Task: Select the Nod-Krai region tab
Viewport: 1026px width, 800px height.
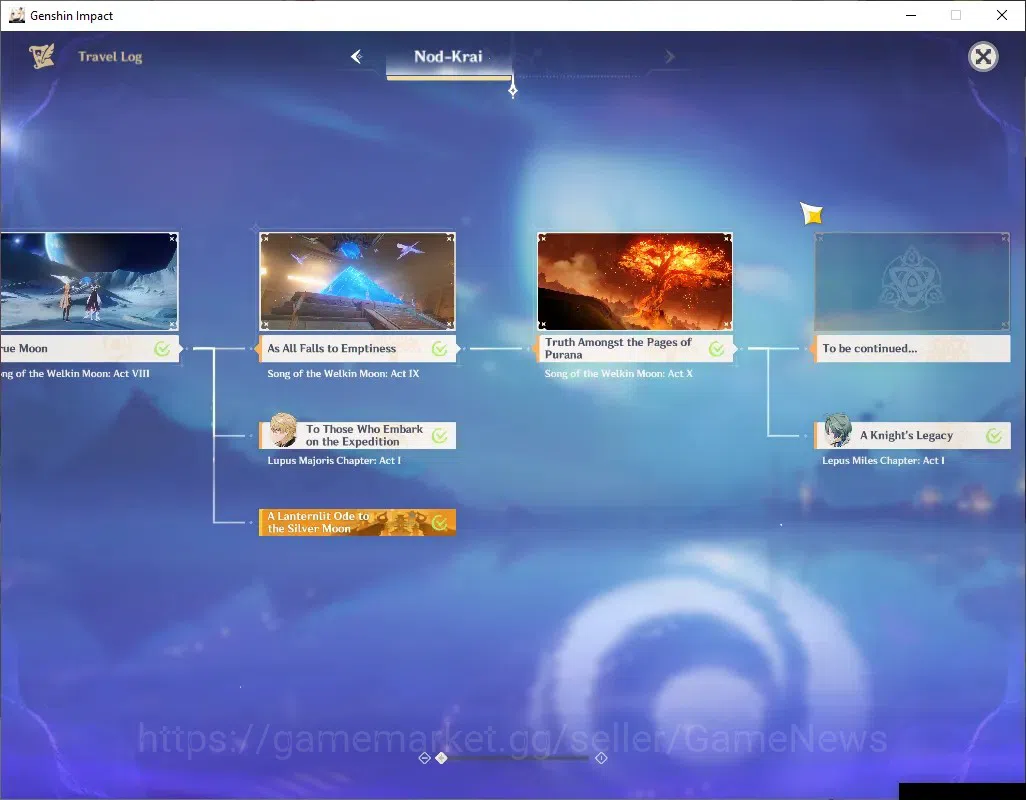Action: coord(448,57)
